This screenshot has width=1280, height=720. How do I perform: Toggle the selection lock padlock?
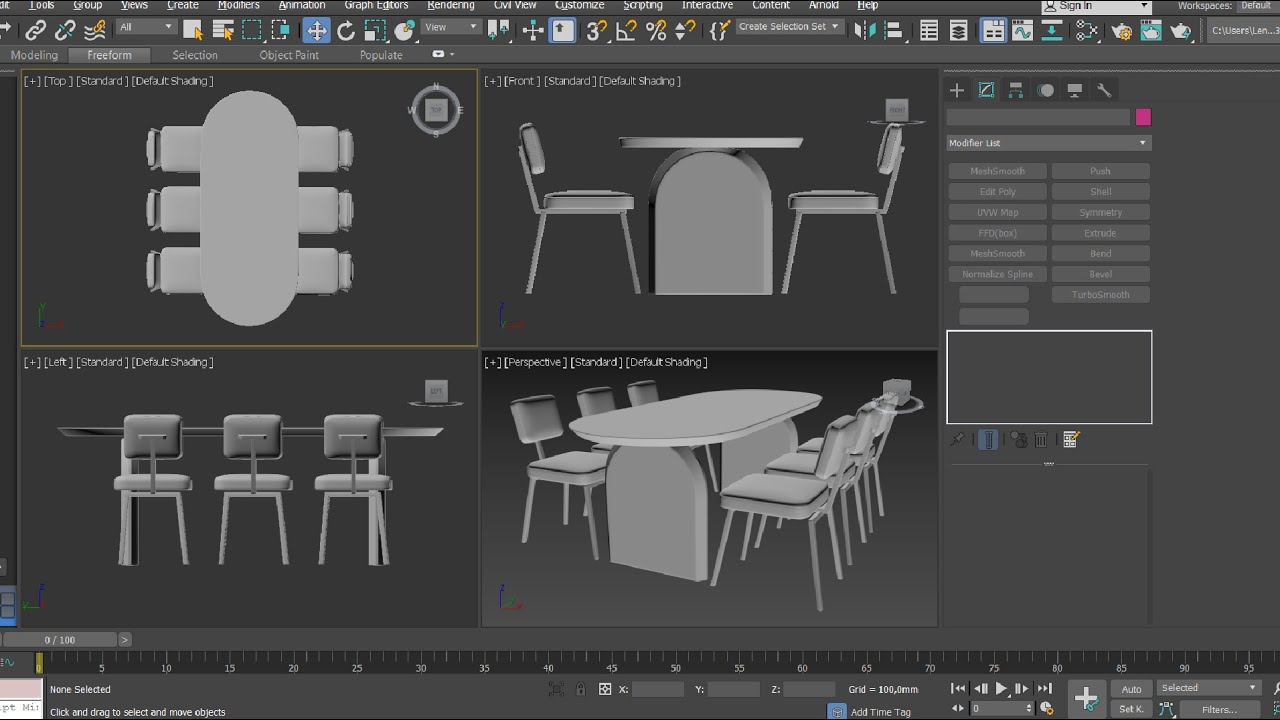pyautogui.click(x=581, y=689)
